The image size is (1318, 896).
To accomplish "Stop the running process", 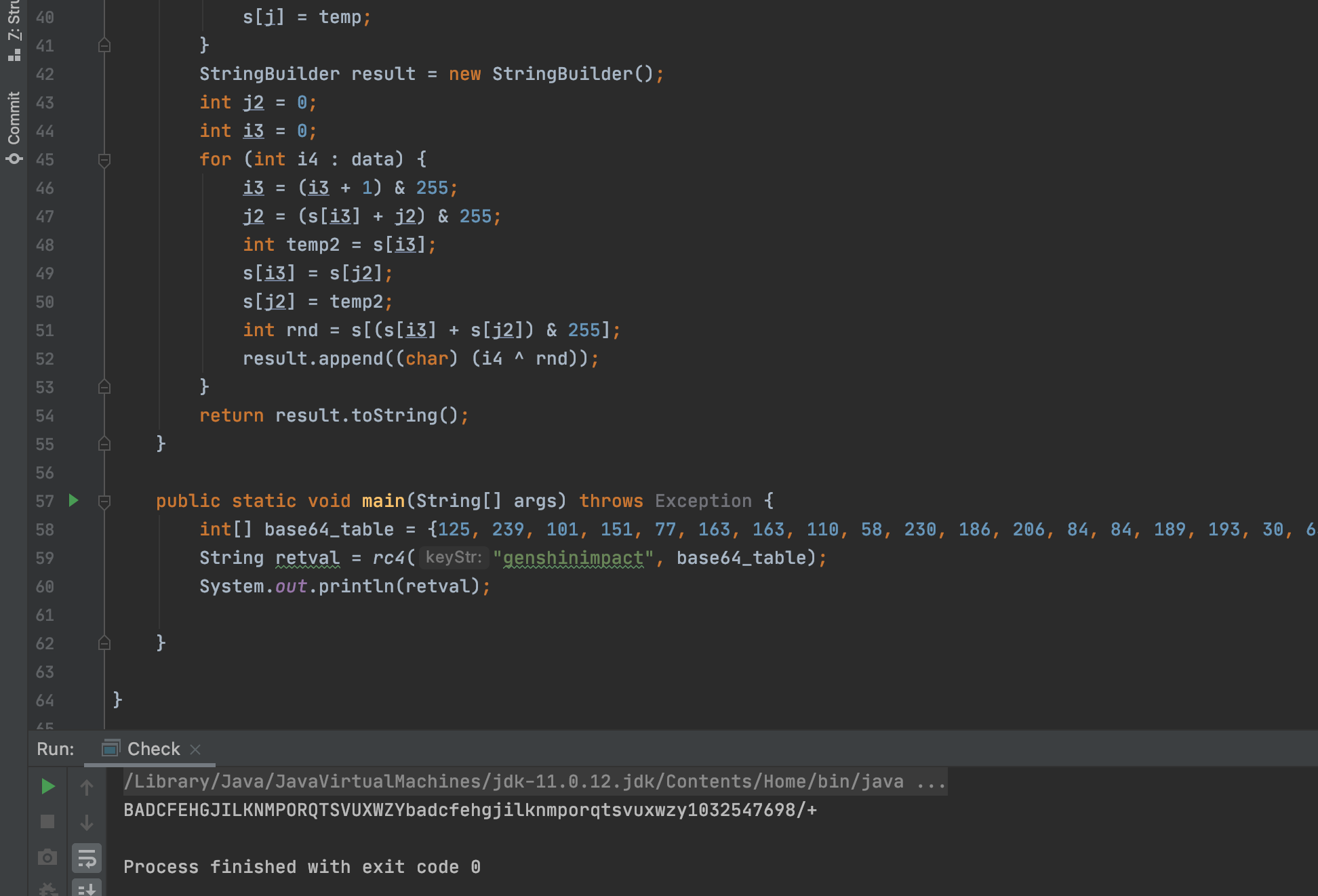I will 47,821.
